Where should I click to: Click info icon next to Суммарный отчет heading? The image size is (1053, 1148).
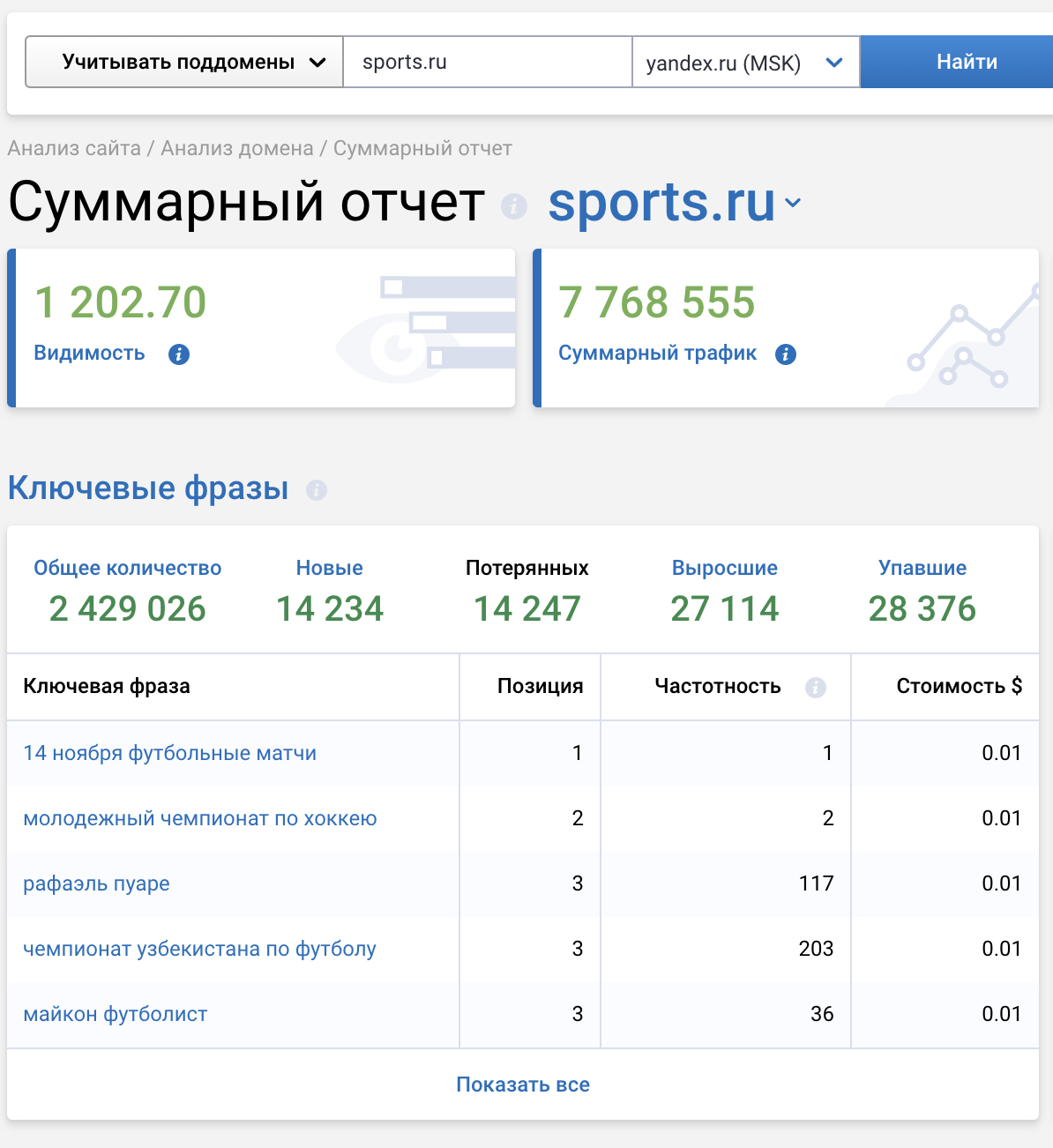(514, 206)
